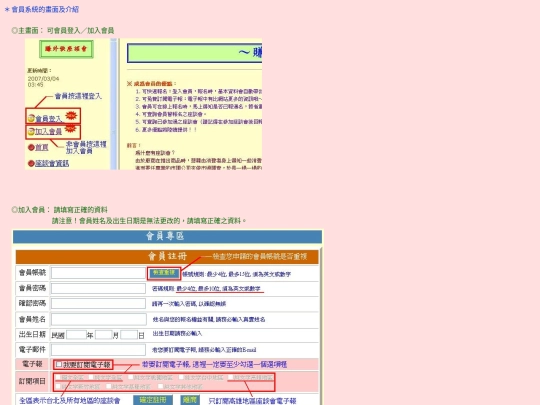540x405 pixels.
Task: Click the 會員姓名 text box
Action: (98, 319)
